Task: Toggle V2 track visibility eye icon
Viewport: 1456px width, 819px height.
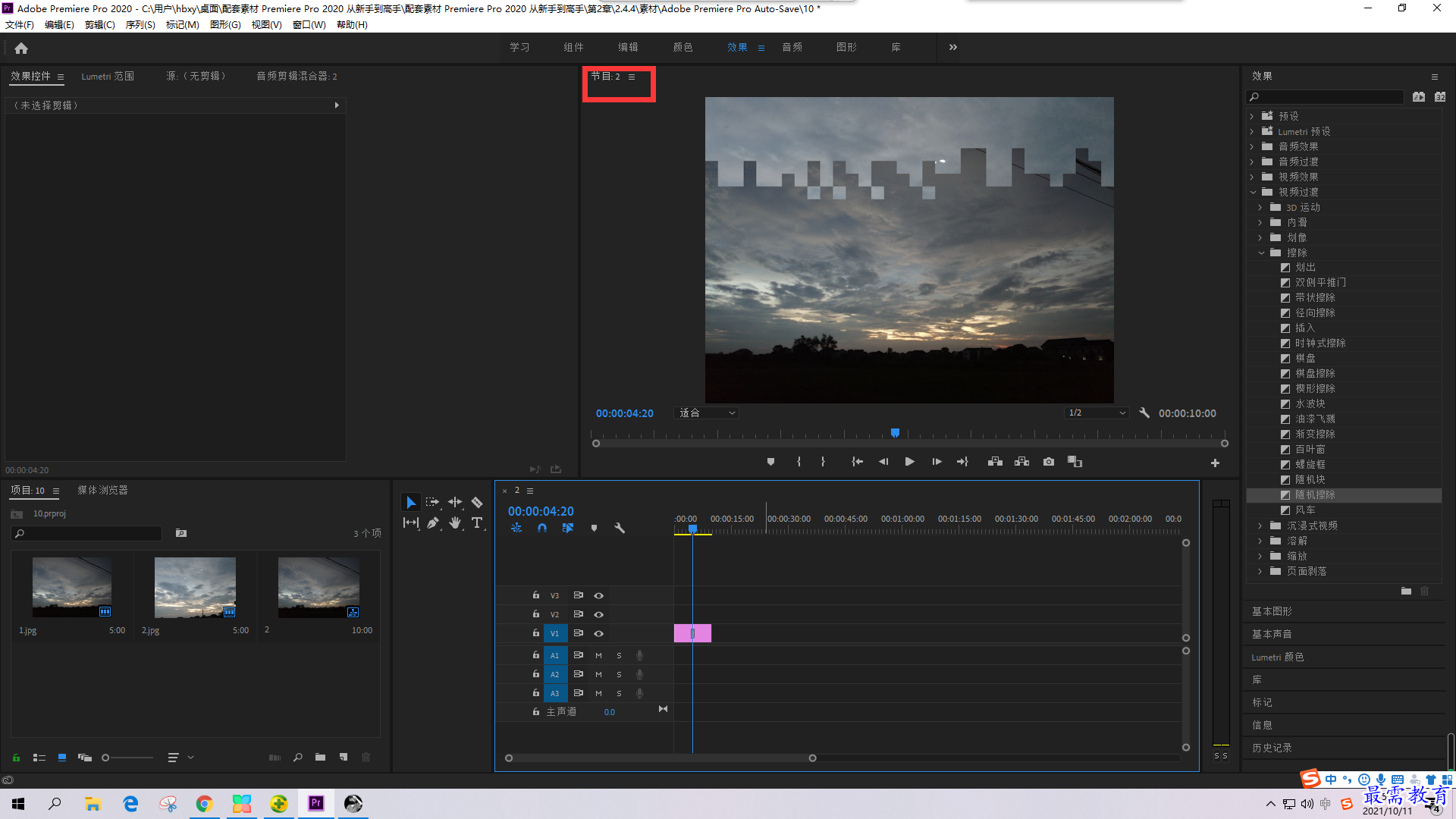Action: pos(598,614)
